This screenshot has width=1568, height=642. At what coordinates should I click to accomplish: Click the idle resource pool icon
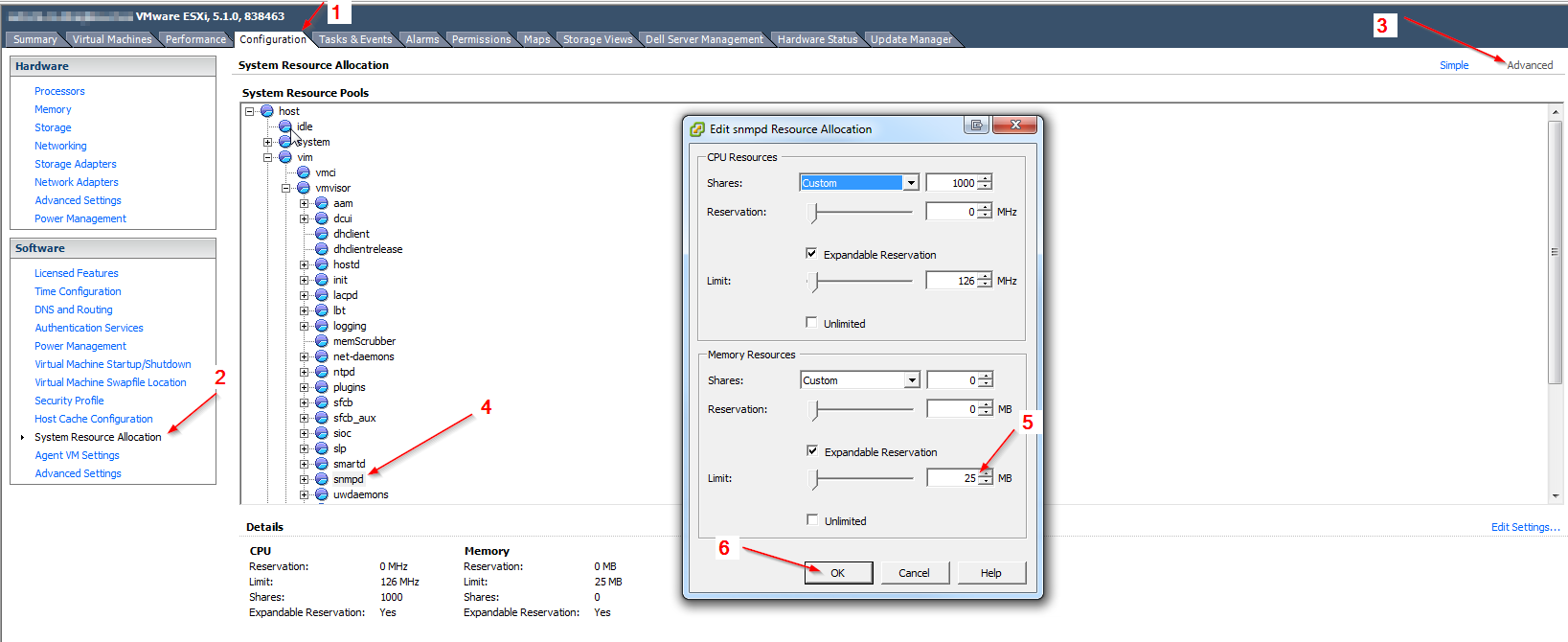[x=285, y=126]
